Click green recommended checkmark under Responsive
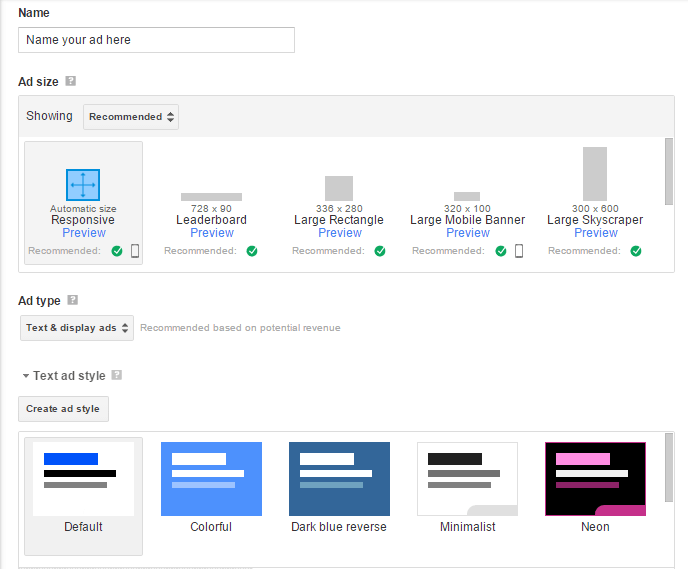688x569 pixels. click(x=117, y=251)
